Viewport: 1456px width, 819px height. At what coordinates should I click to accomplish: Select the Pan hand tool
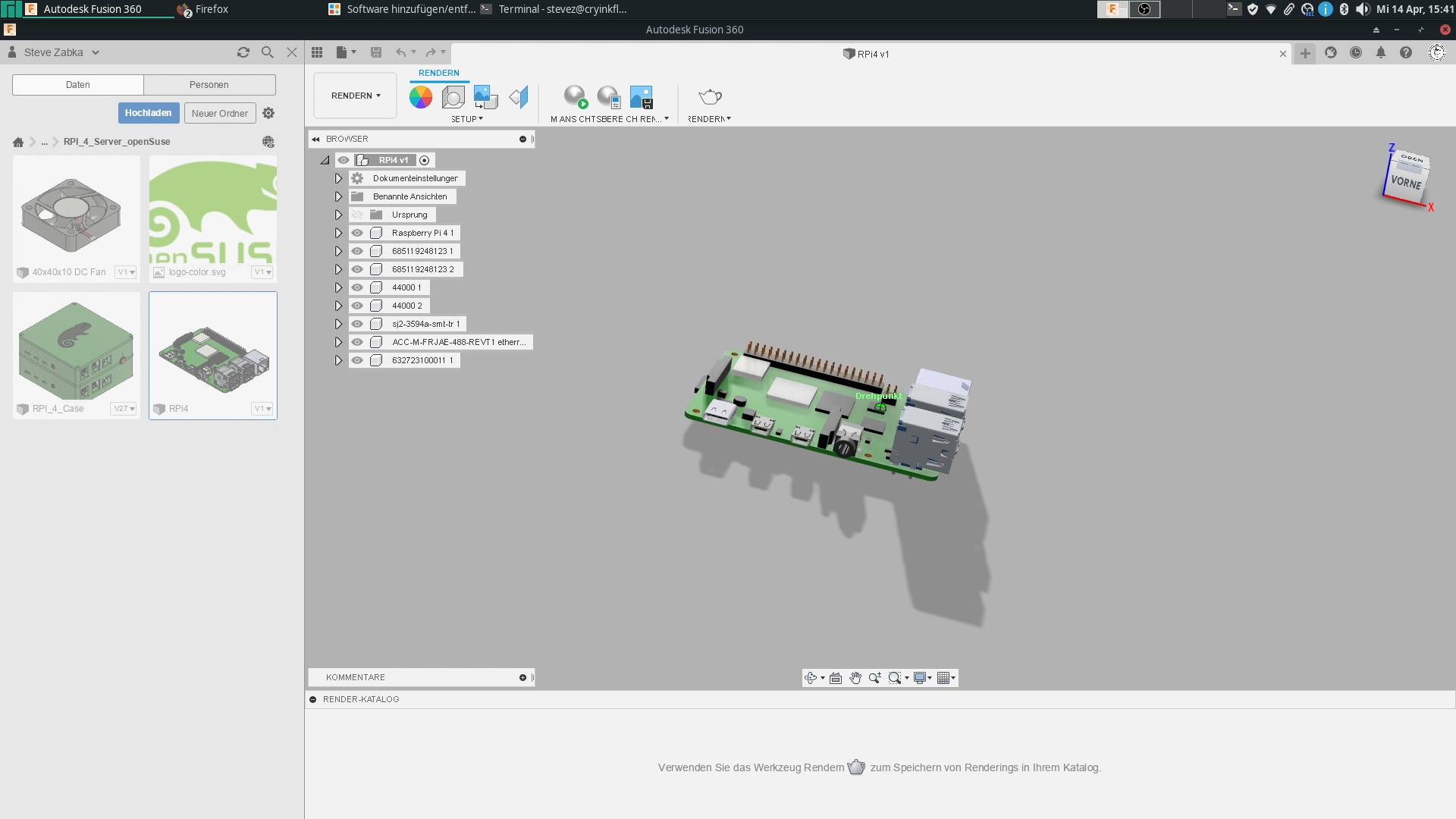point(855,678)
